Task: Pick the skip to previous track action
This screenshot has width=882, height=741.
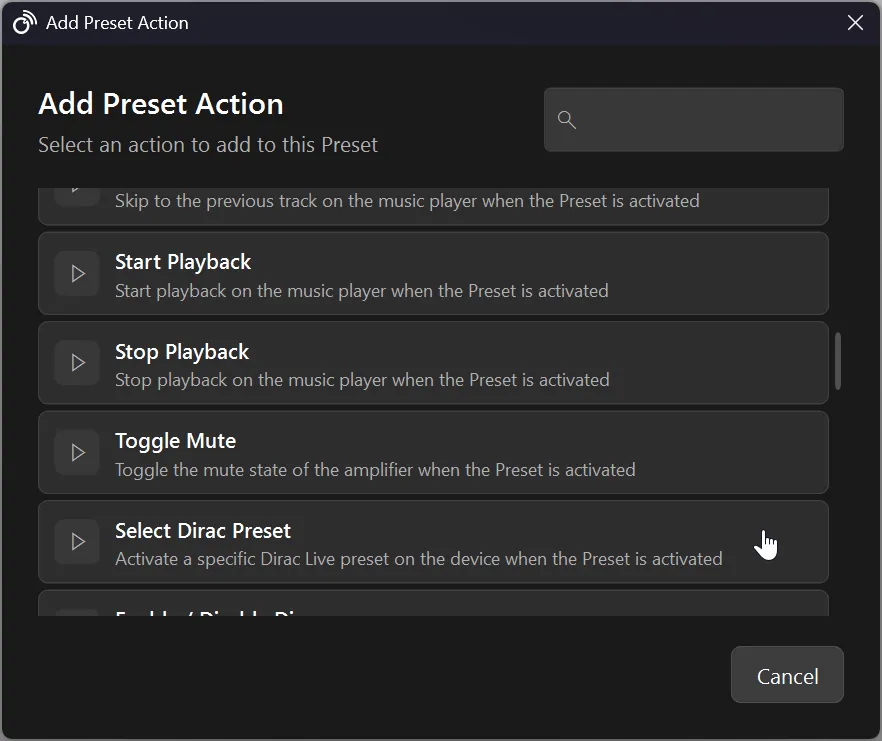Action: point(433,195)
